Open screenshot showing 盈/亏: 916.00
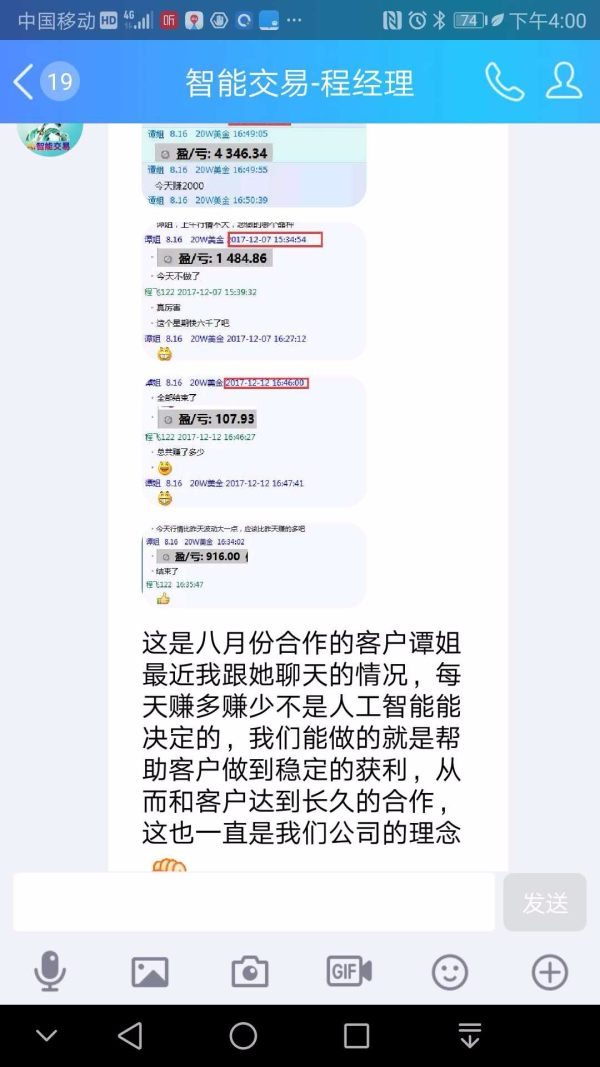 254,565
